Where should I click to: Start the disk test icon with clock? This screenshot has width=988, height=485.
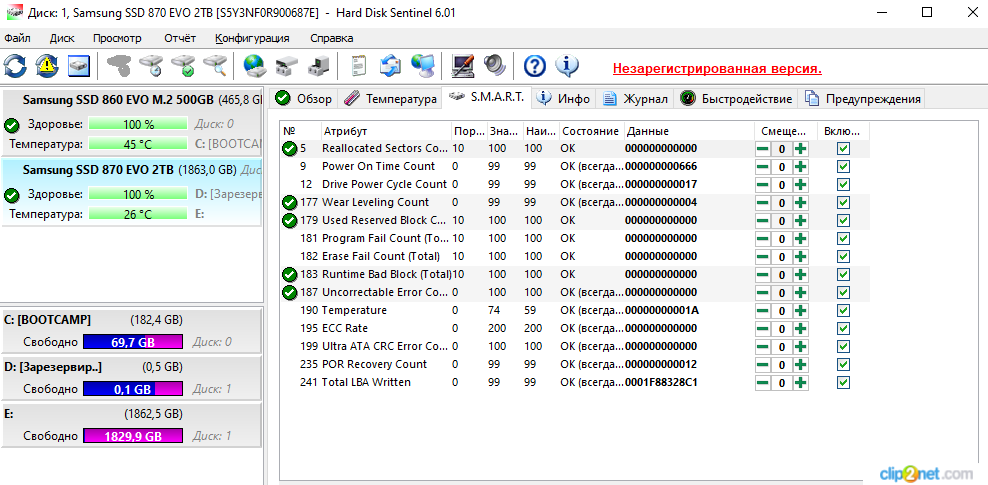point(152,66)
